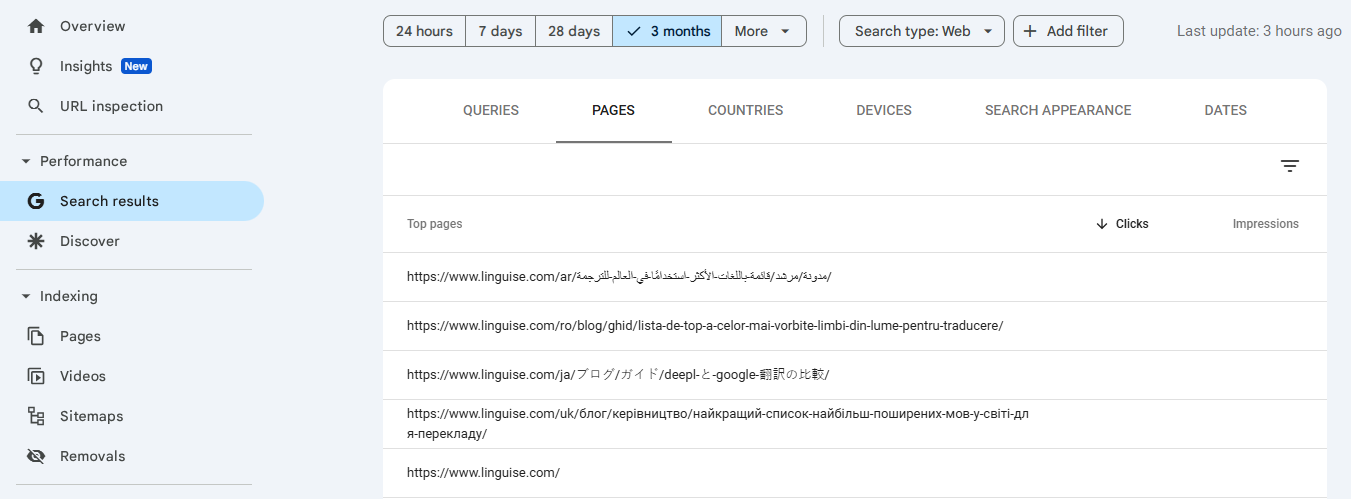
Task: Select the https://www.linguise.com/ homepage row
Action: pos(855,473)
